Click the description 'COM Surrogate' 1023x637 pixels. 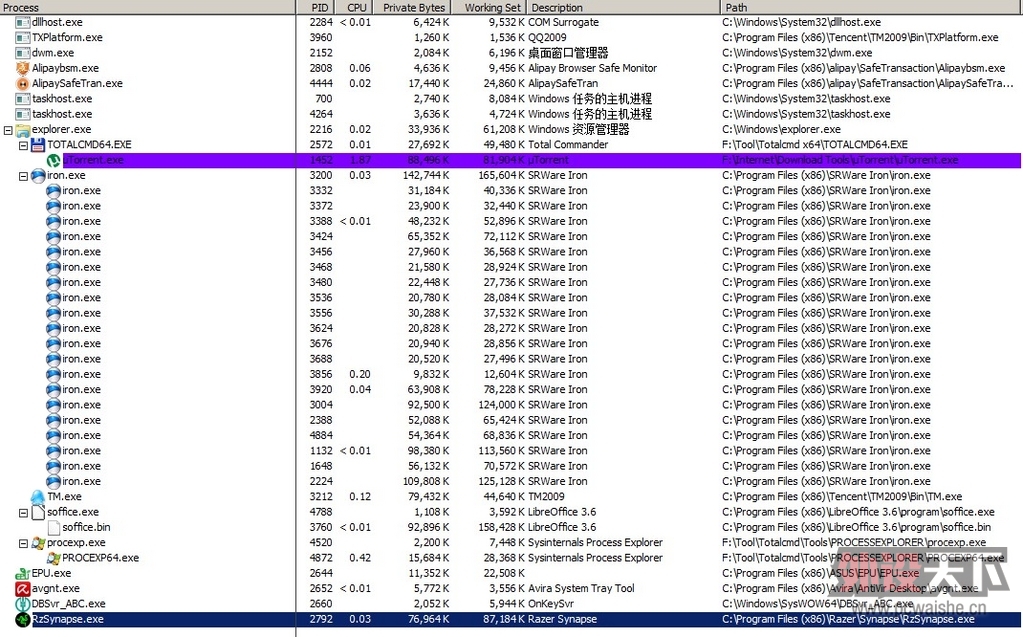[563, 22]
